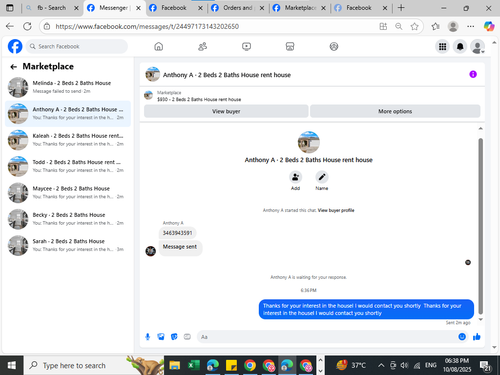
Task: Open the Facebook Home icon
Action: click(159, 47)
